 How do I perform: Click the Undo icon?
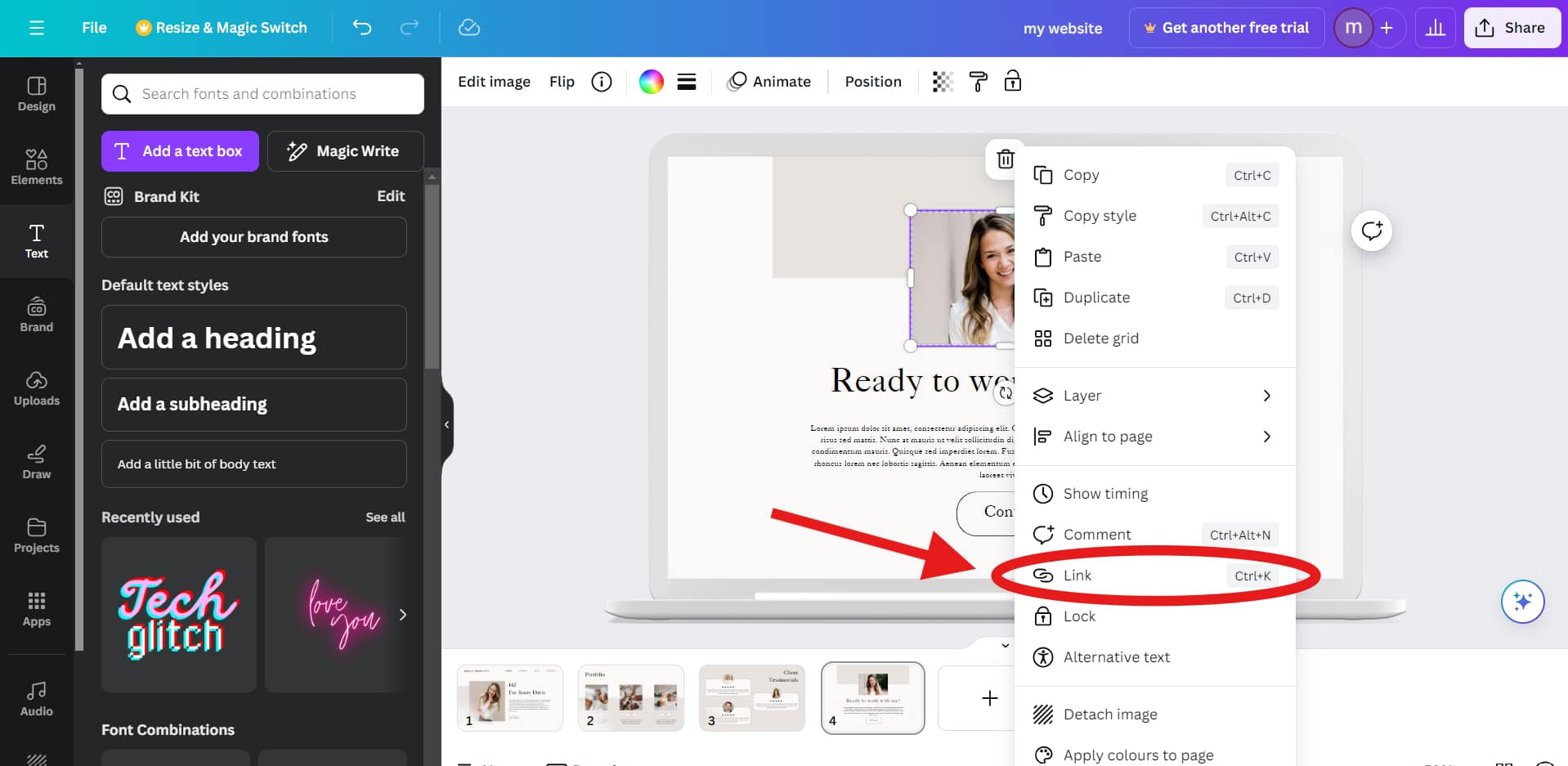(362, 27)
